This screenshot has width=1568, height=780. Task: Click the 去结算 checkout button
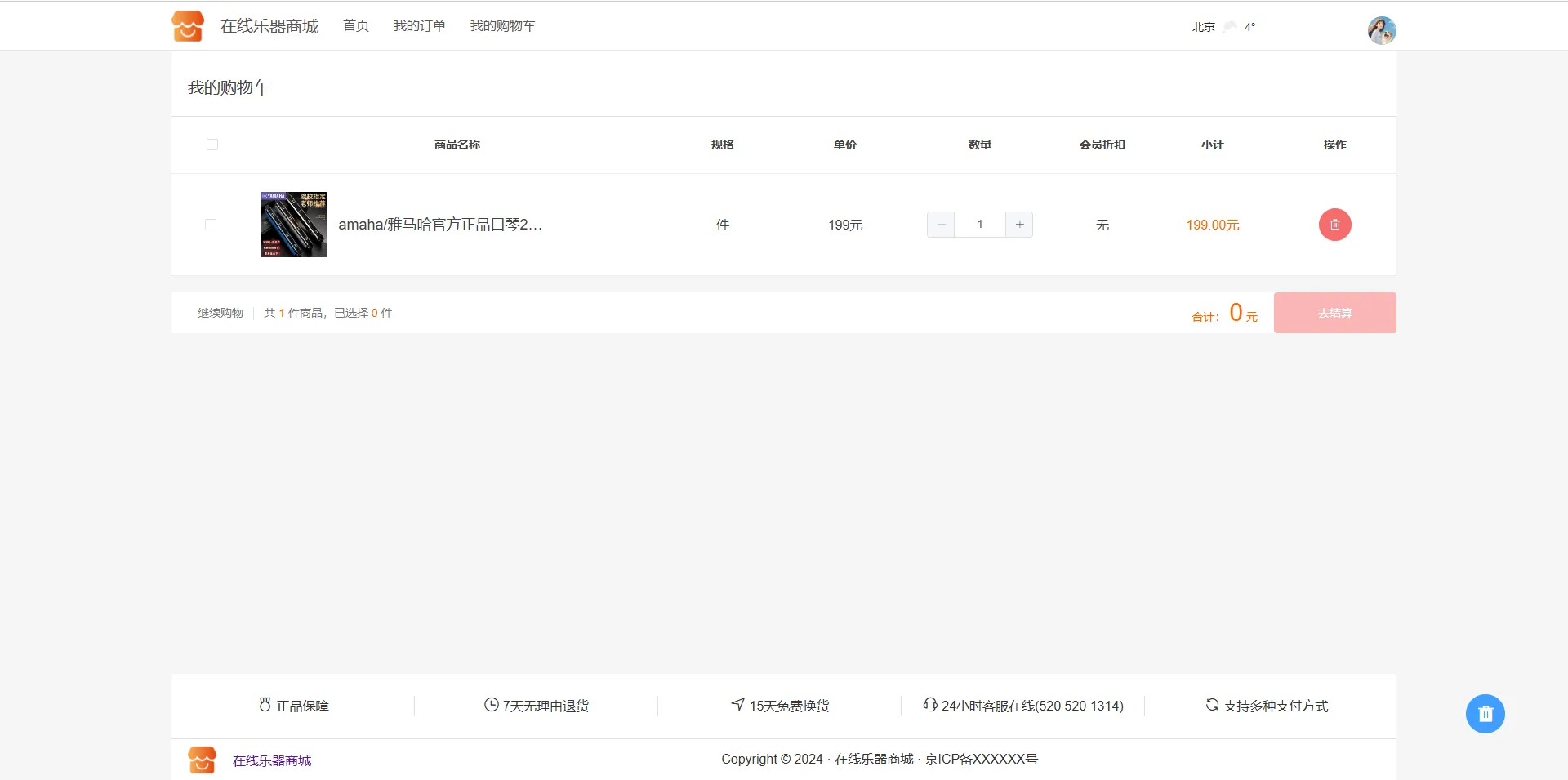click(x=1334, y=313)
